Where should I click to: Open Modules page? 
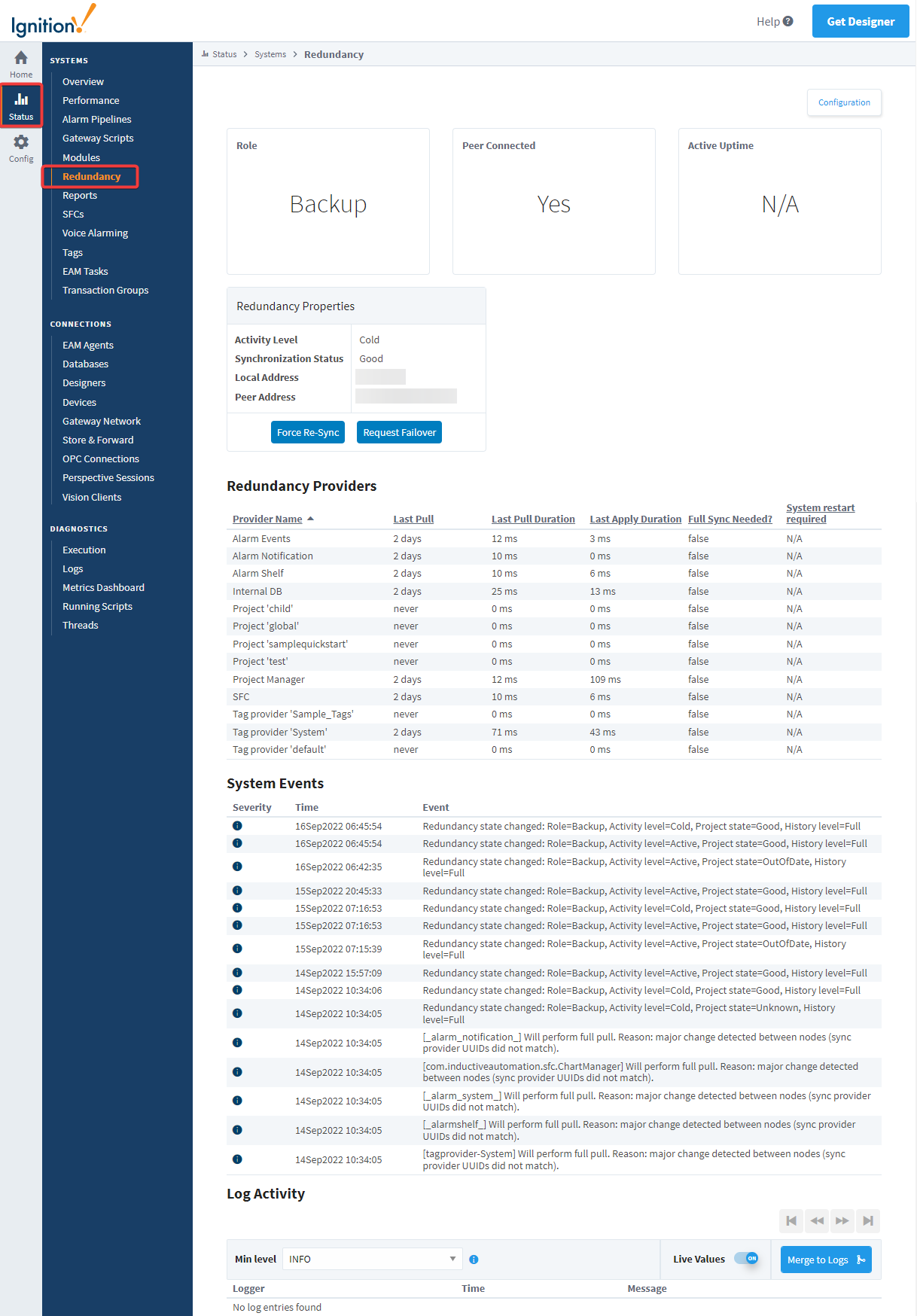pos(81,157)
